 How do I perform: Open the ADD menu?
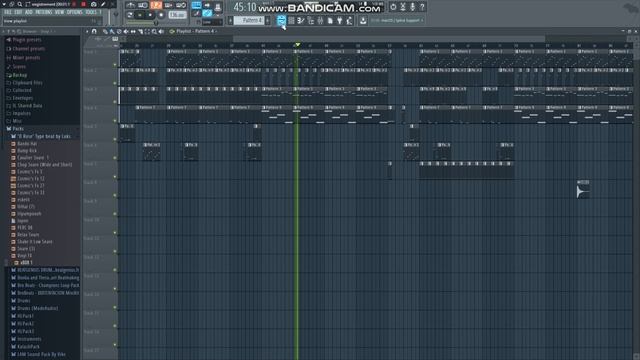[29, 13]
